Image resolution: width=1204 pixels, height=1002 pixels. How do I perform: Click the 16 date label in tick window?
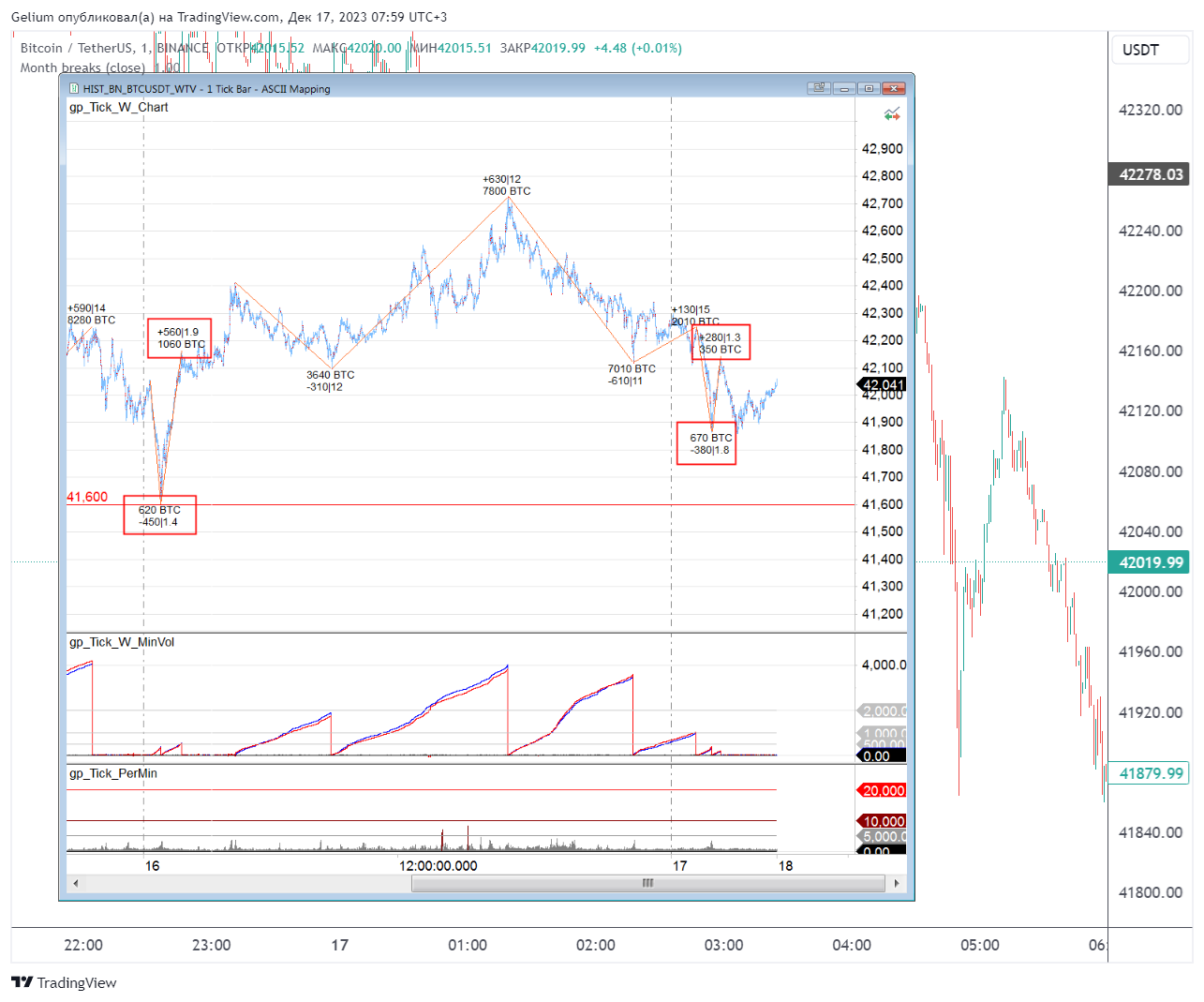pyautogui.click(x=153, y=865)
